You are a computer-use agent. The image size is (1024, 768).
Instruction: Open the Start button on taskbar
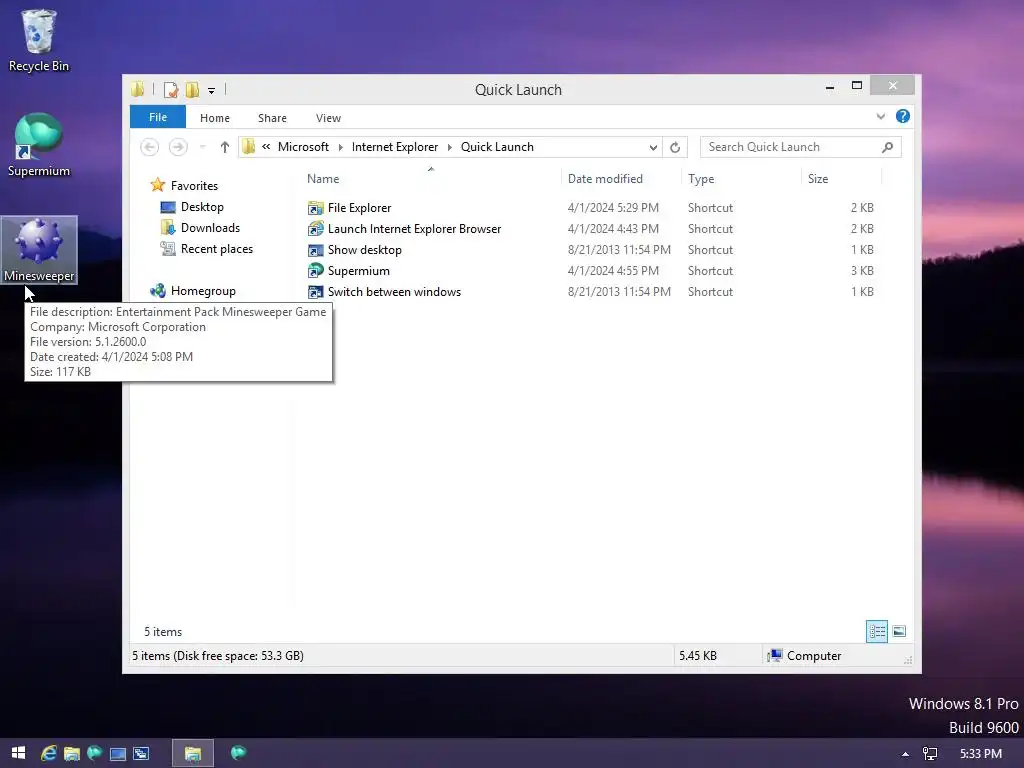click(18, 753)
